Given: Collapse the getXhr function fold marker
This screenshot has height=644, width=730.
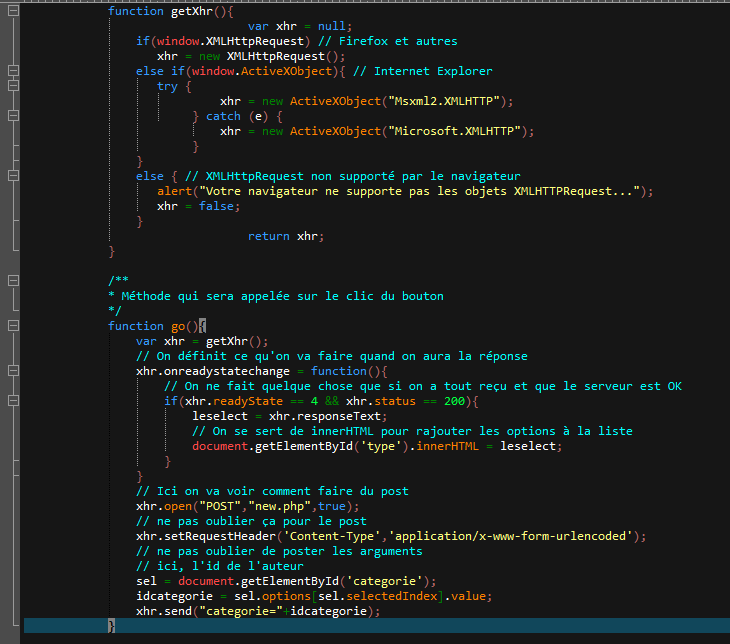Looking at the screenshot, I should (12, 11).
